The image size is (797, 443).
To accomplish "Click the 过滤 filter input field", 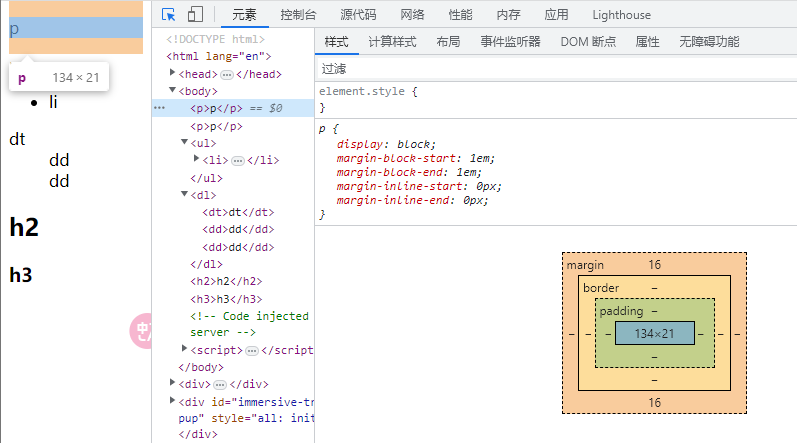I will 550,69.
